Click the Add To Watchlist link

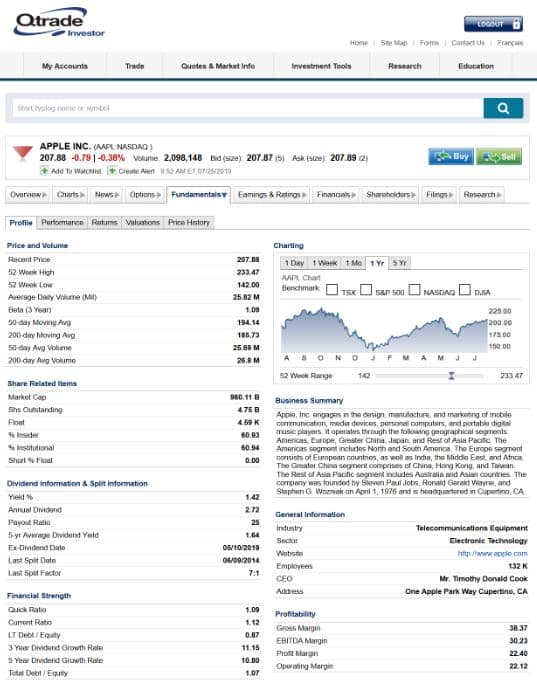(76, 171)
